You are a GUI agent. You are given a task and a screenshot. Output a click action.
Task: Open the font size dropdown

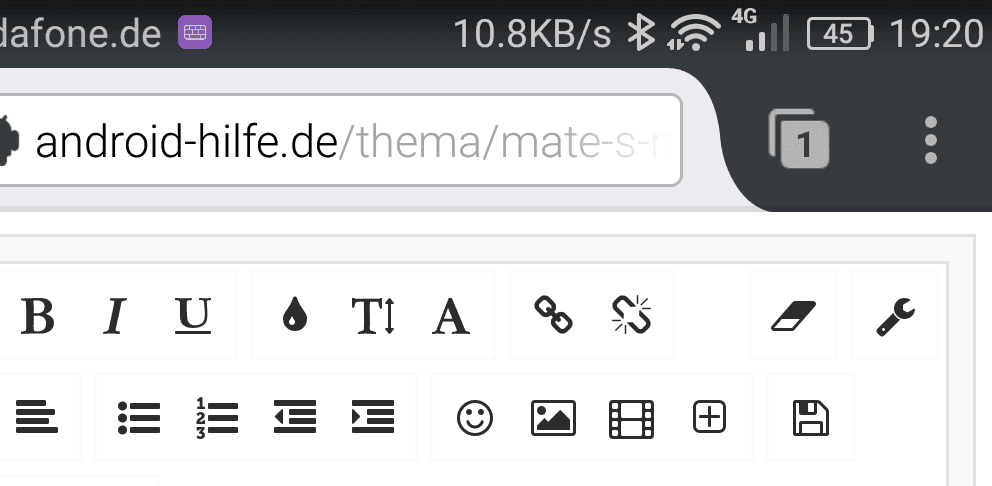pos(373,316)
